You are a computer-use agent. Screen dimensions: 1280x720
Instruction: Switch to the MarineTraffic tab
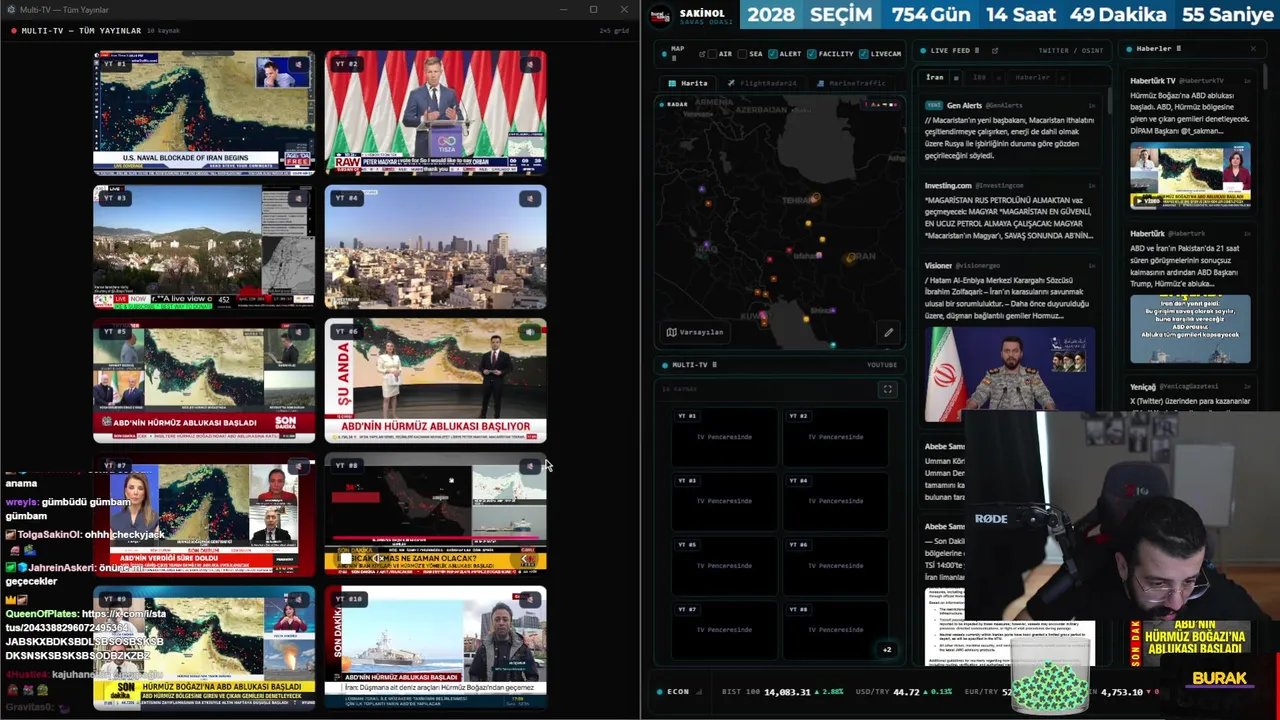[851, 83]
